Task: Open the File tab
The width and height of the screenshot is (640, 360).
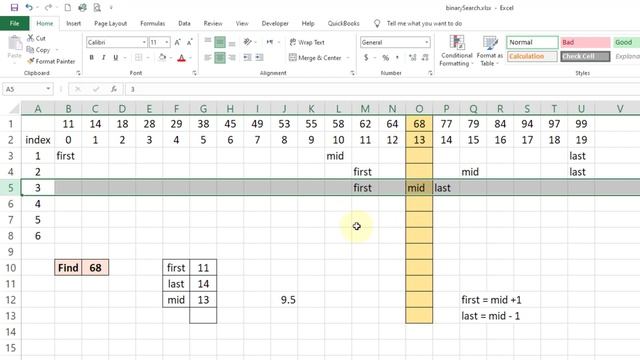Action: [x=14, y=23]
